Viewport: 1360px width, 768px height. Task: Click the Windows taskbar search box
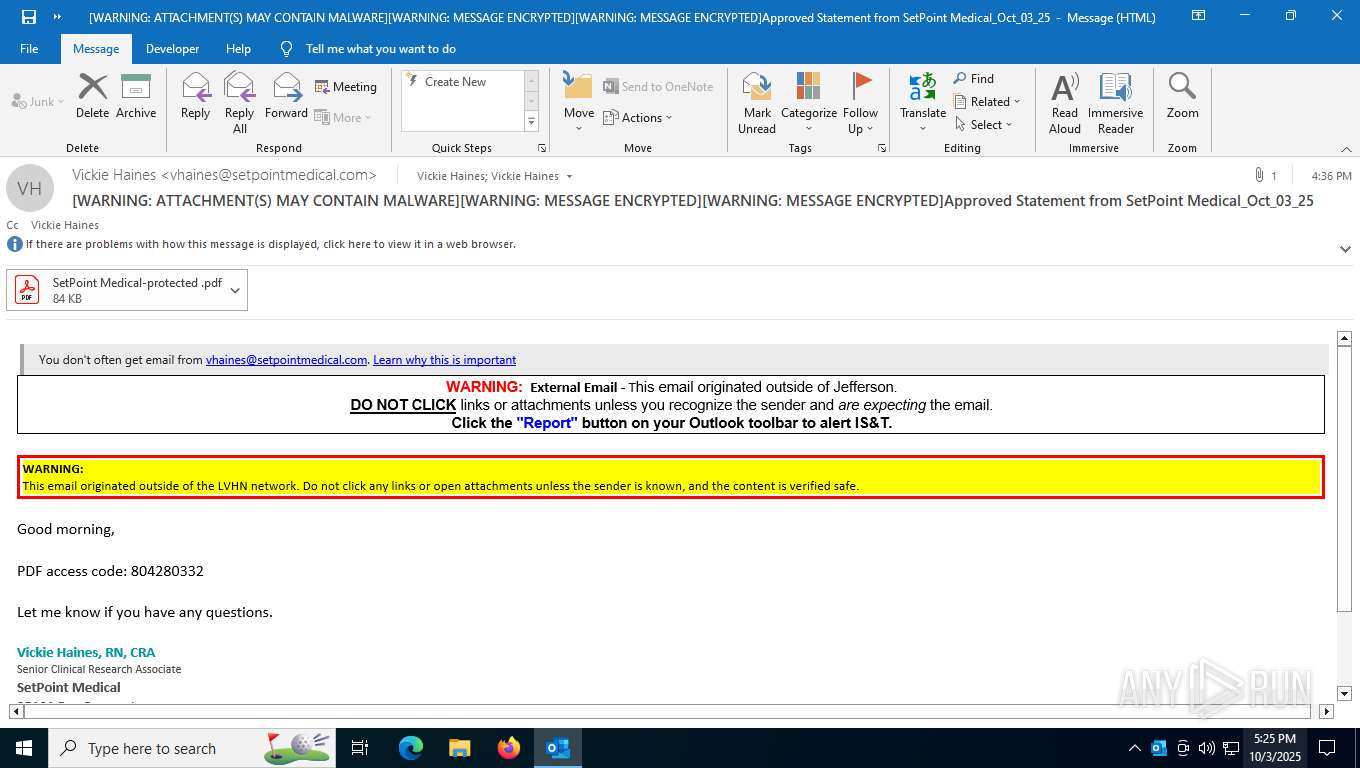click(x=193, y=748)
